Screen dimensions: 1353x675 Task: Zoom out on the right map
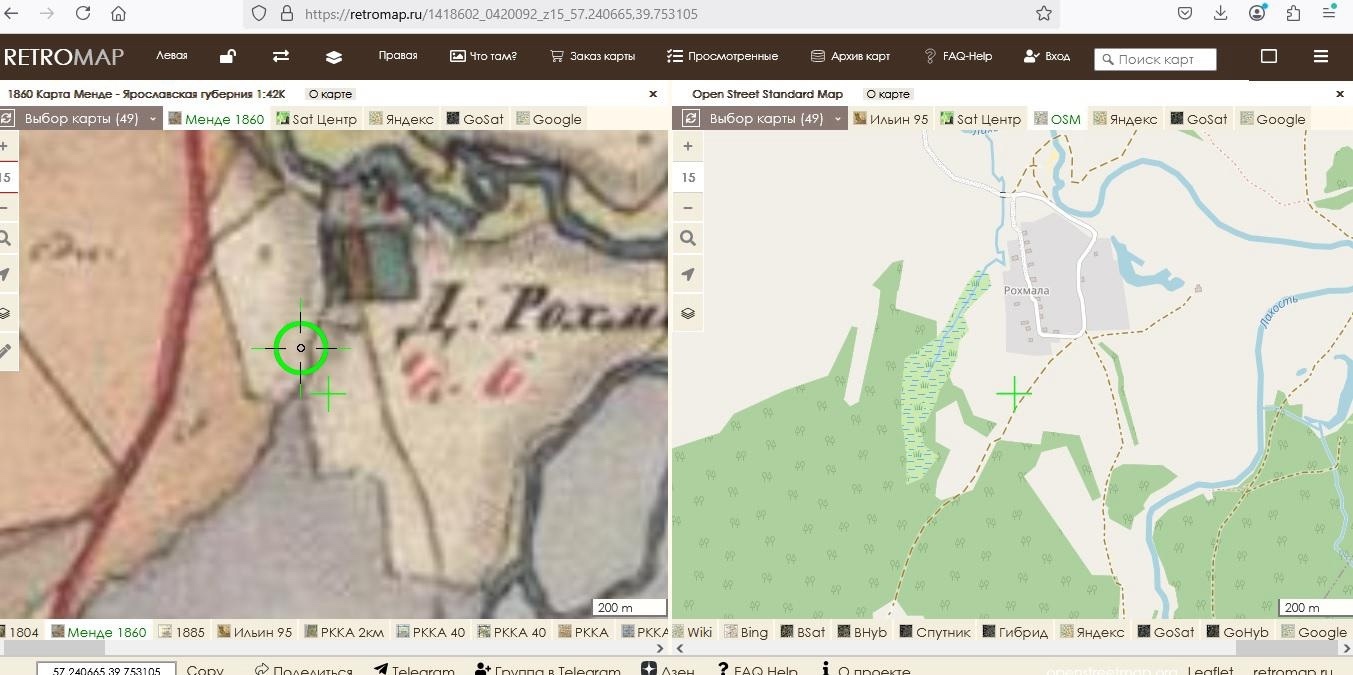pyautogui.click(x=688, y=208)
